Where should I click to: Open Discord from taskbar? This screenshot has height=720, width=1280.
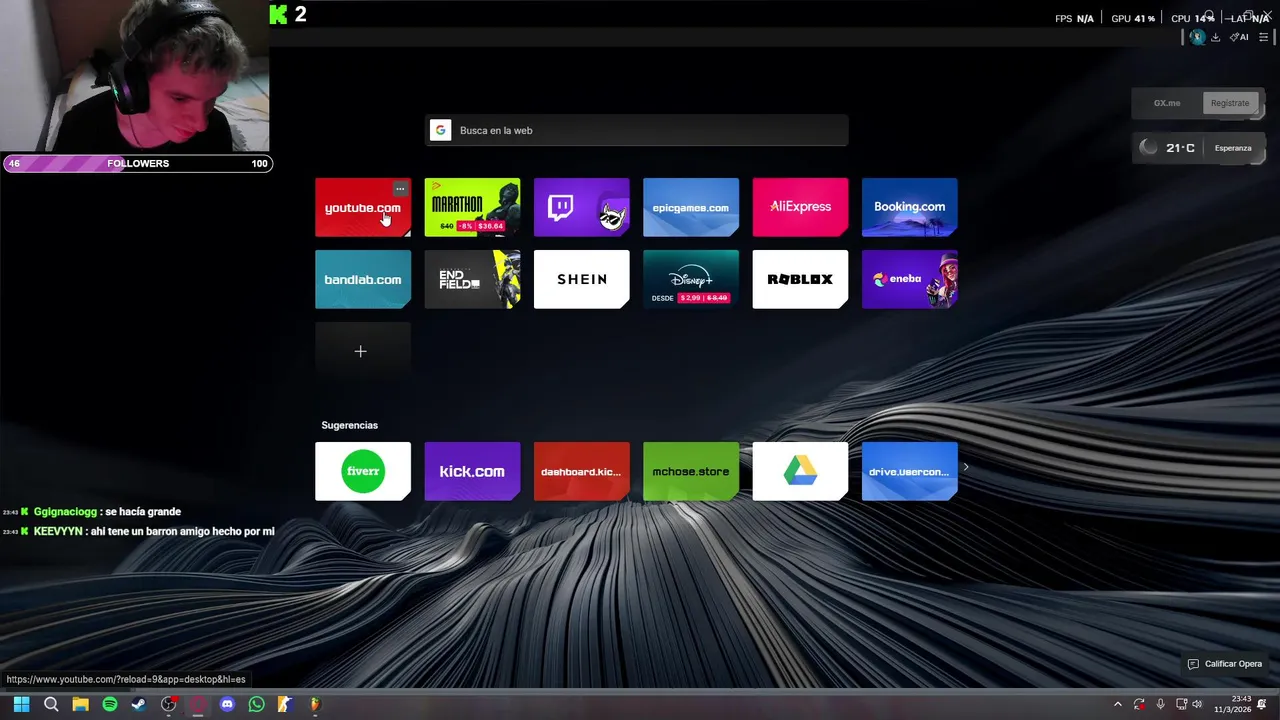tap(227, 704)
